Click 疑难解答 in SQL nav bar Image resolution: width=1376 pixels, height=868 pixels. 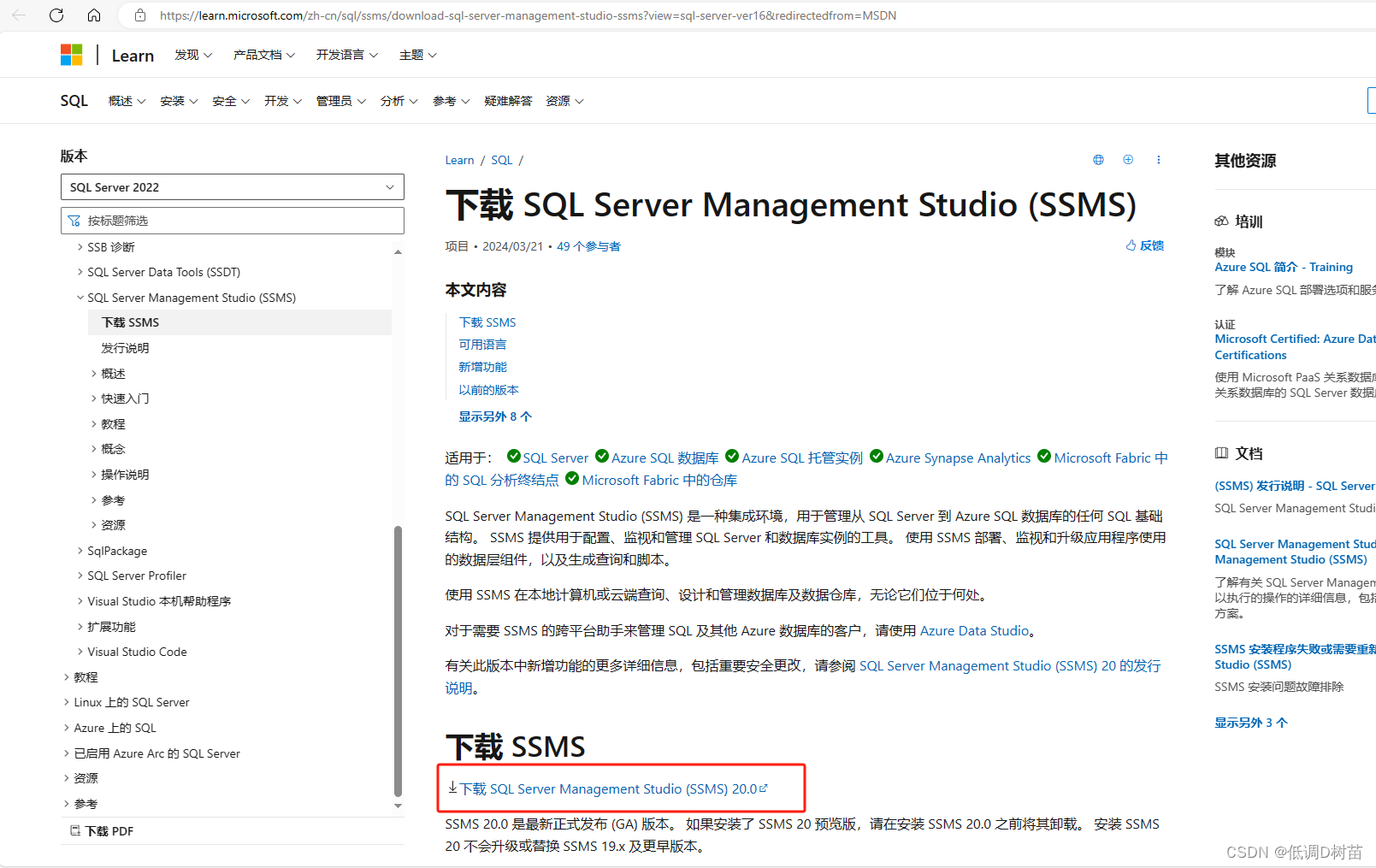point(508,101)
